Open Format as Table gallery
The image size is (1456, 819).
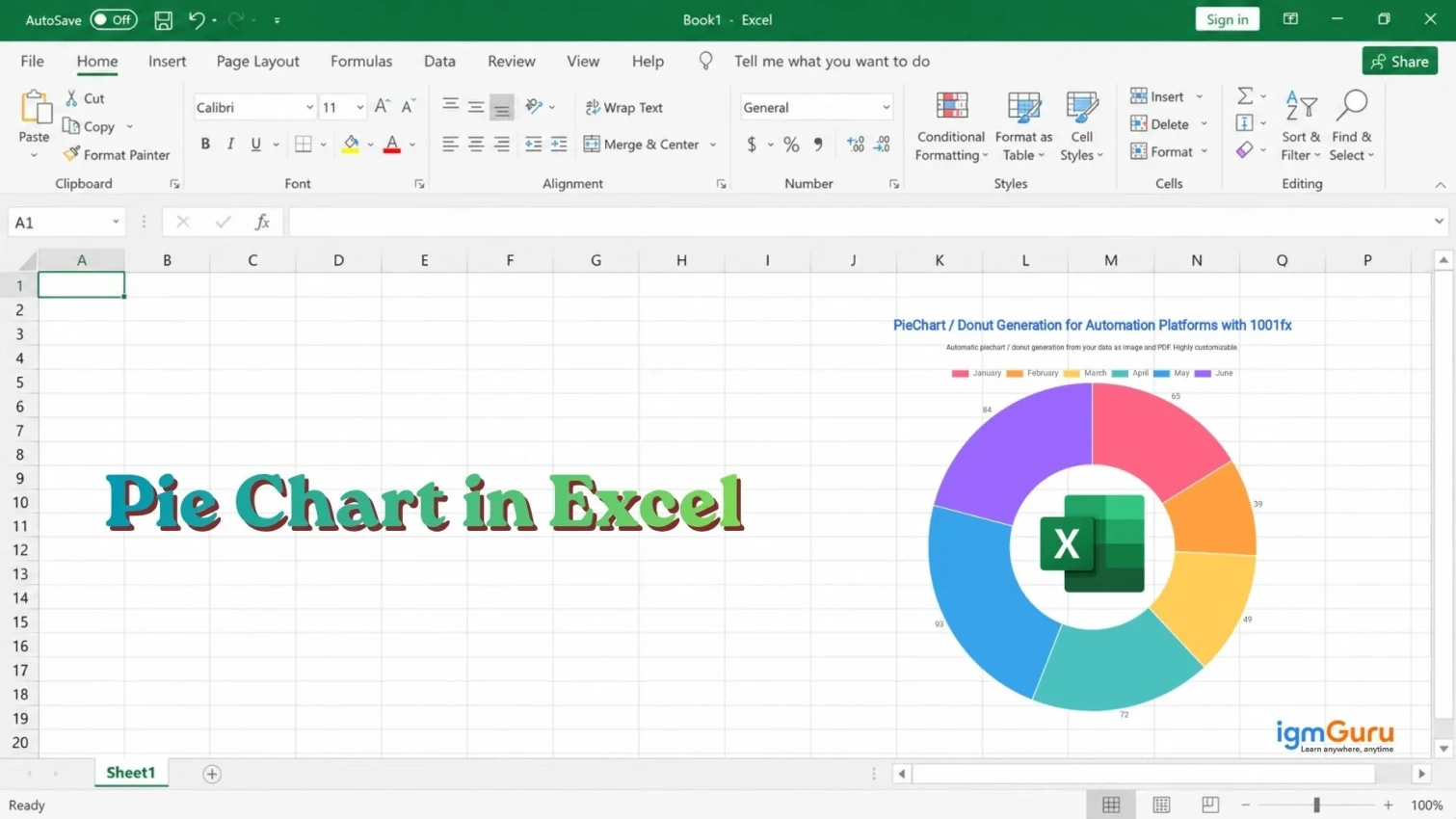(x=1023, y=126)
